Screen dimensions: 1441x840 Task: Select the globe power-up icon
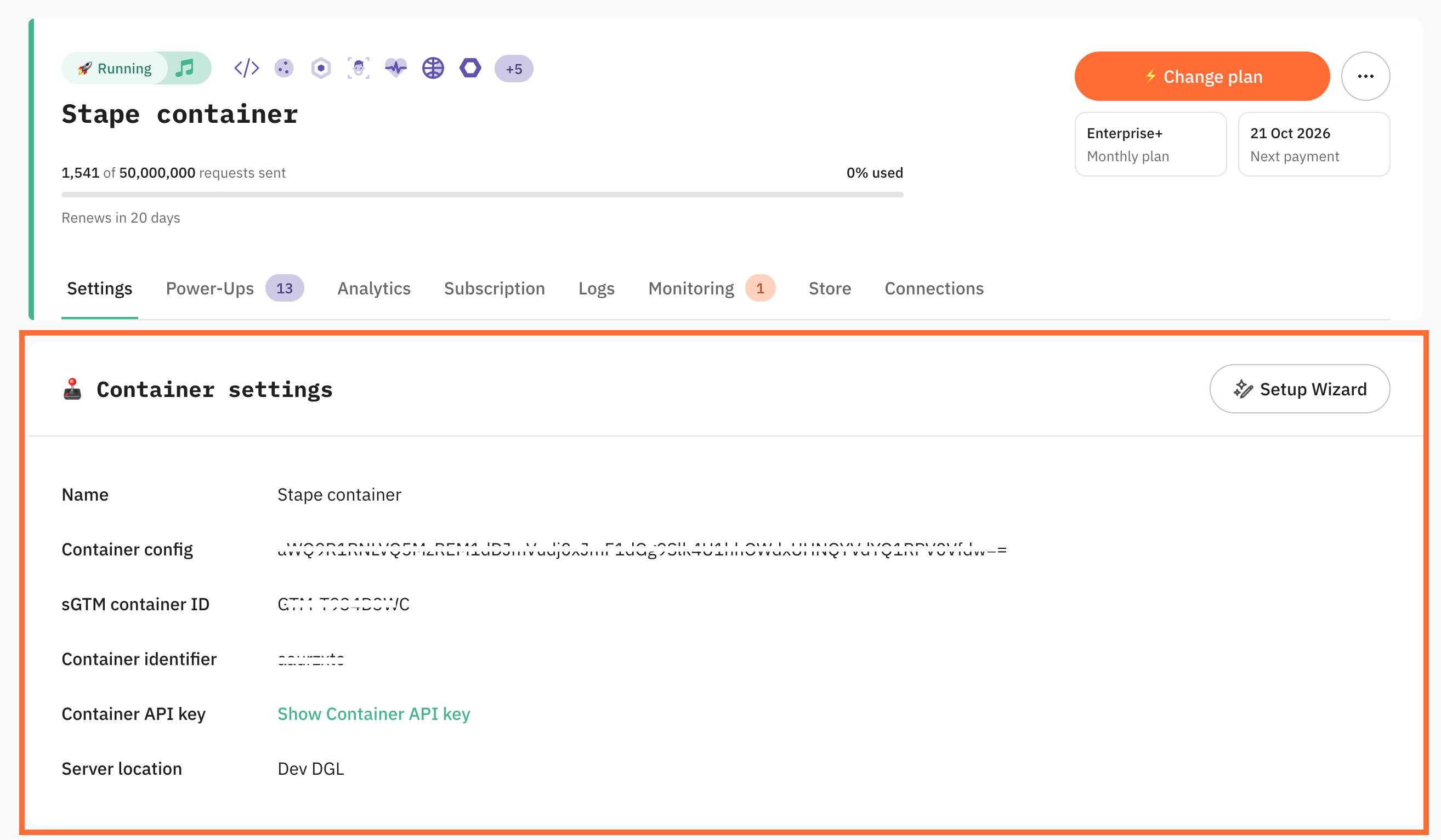(x=433, y=68)
